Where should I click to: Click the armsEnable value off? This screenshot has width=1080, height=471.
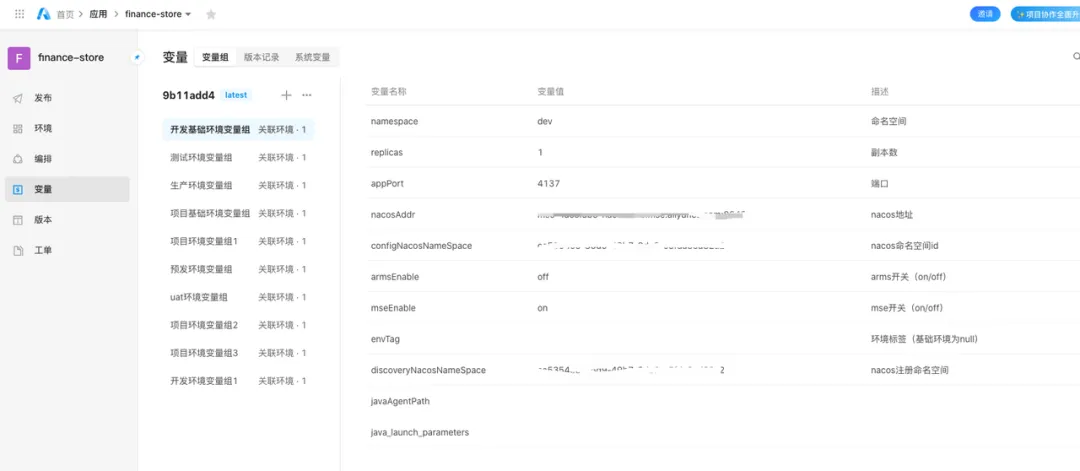click(543, 277)
